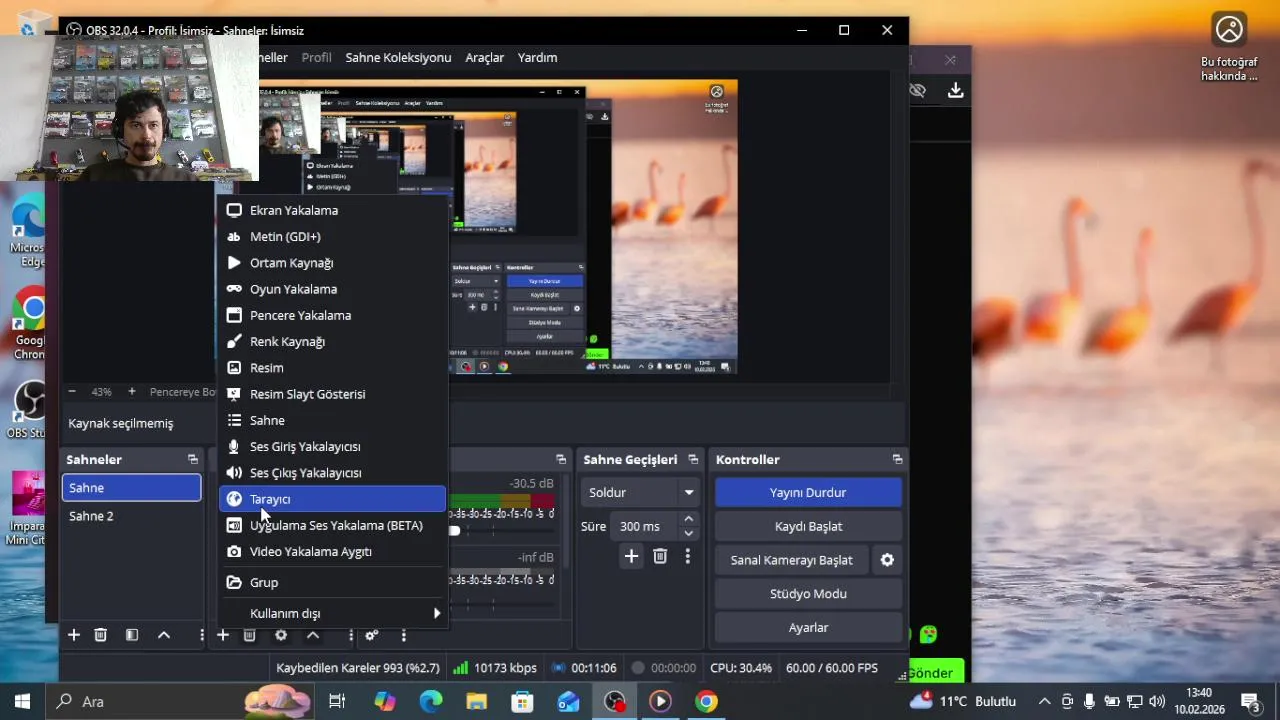
Task: Select the Sahne scene
Action: [x=132, y=488]
